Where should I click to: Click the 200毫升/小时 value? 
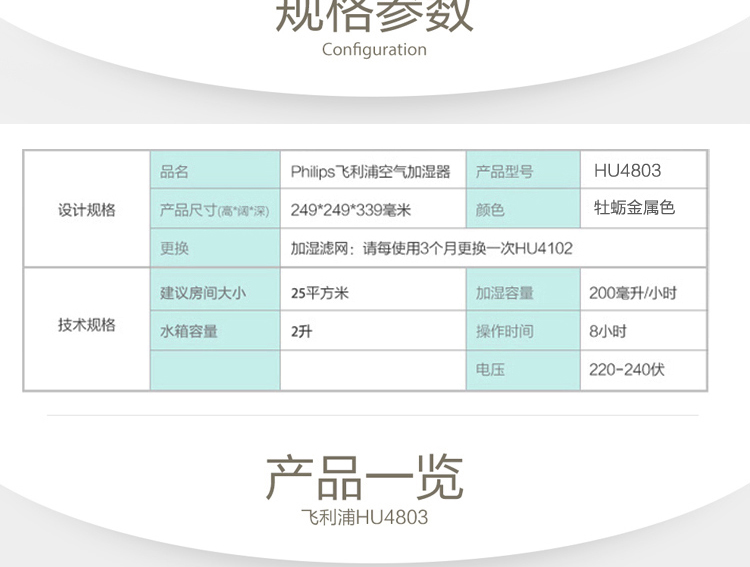tap(633, 293)
